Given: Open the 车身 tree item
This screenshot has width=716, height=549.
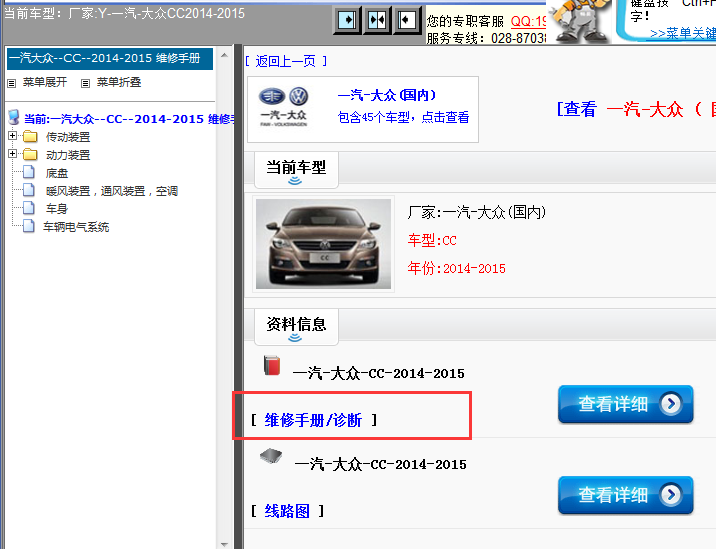Looking at the screenshot, I should click(57, 209).
